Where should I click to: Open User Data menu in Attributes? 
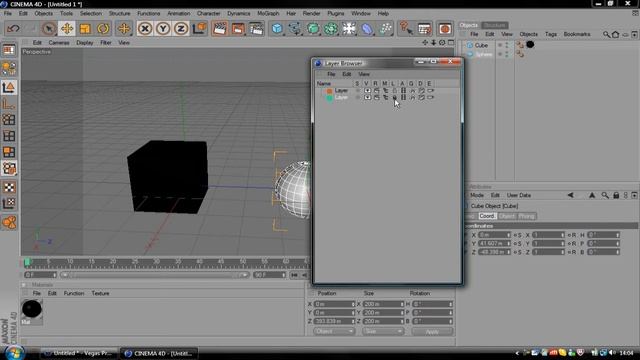tap(519, 196)
